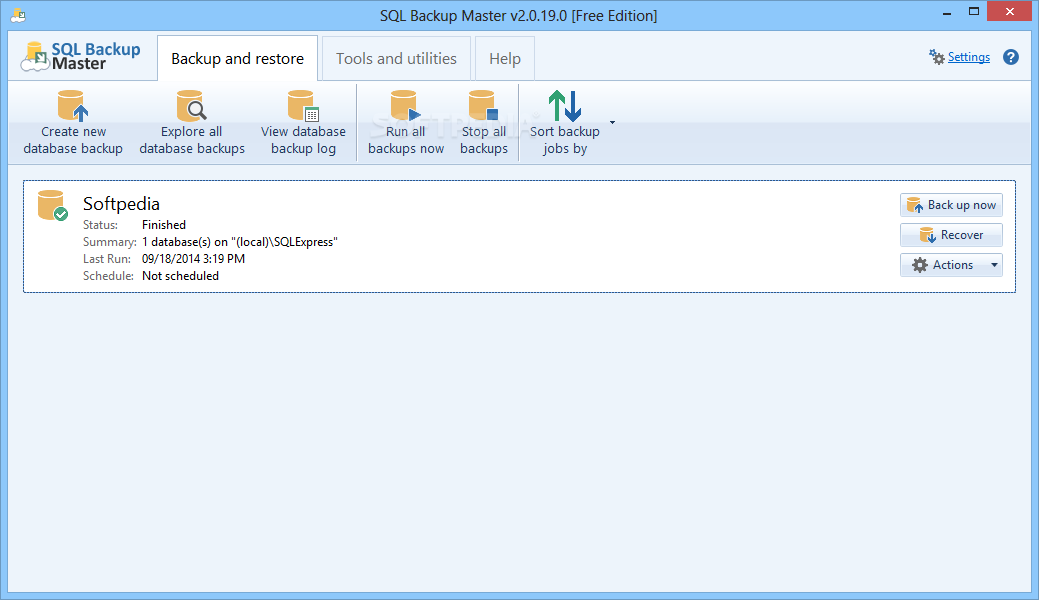Image resolution: width=1039 pixels, height=600 pixels.
Task: Click last run value 09/18/2014 3:19 PM
Action: (x=193, y=259)
